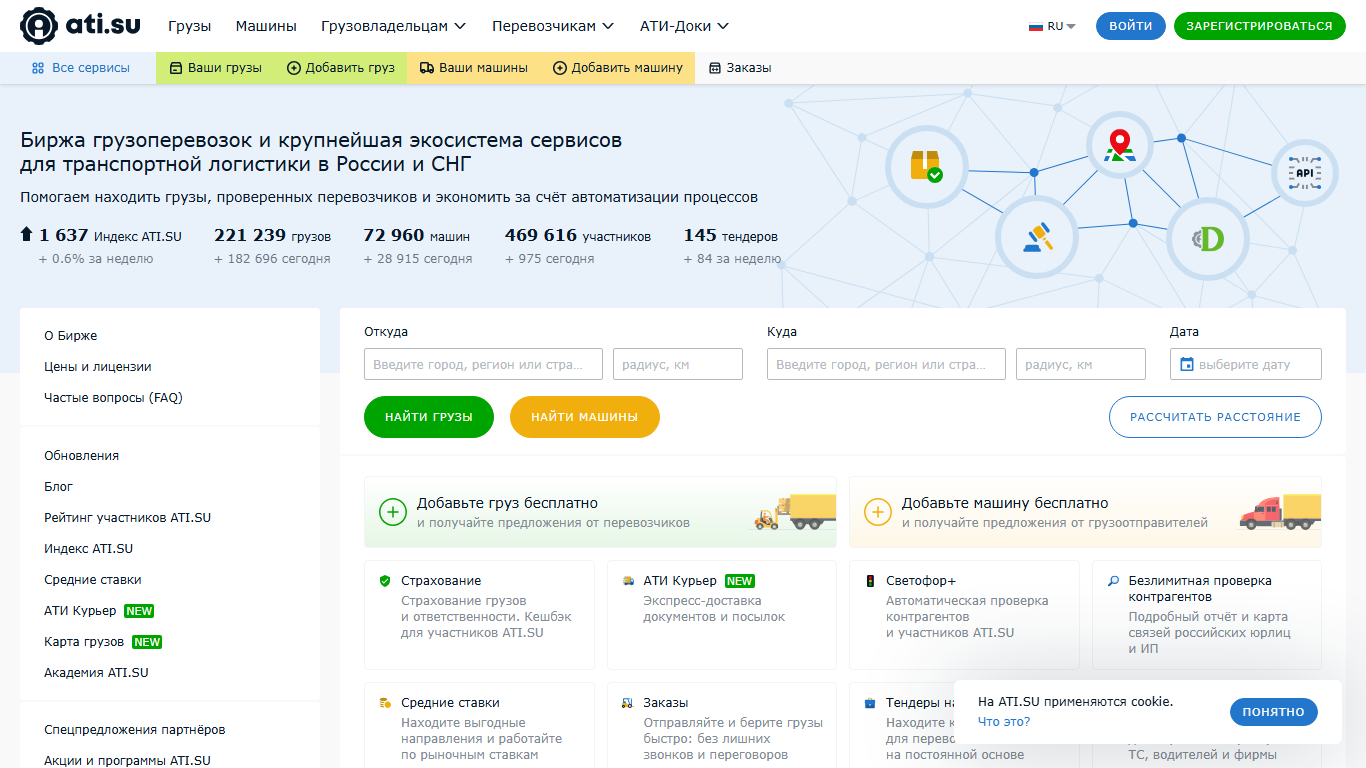Click the Светофор+ traffic light icon

pyautogui.click(x=870, y=580)
